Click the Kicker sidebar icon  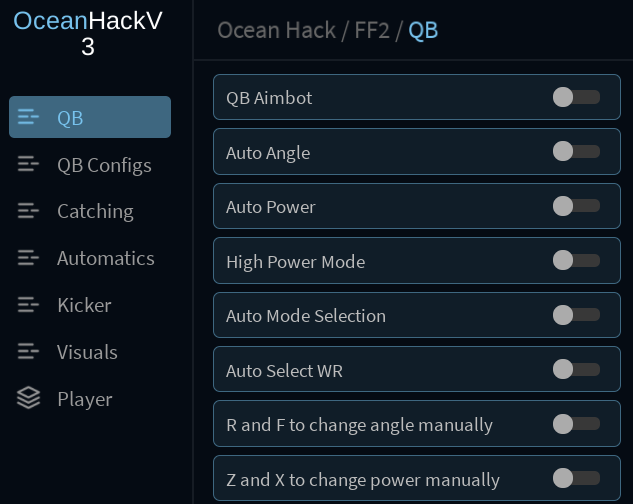(x=28, y=305)
